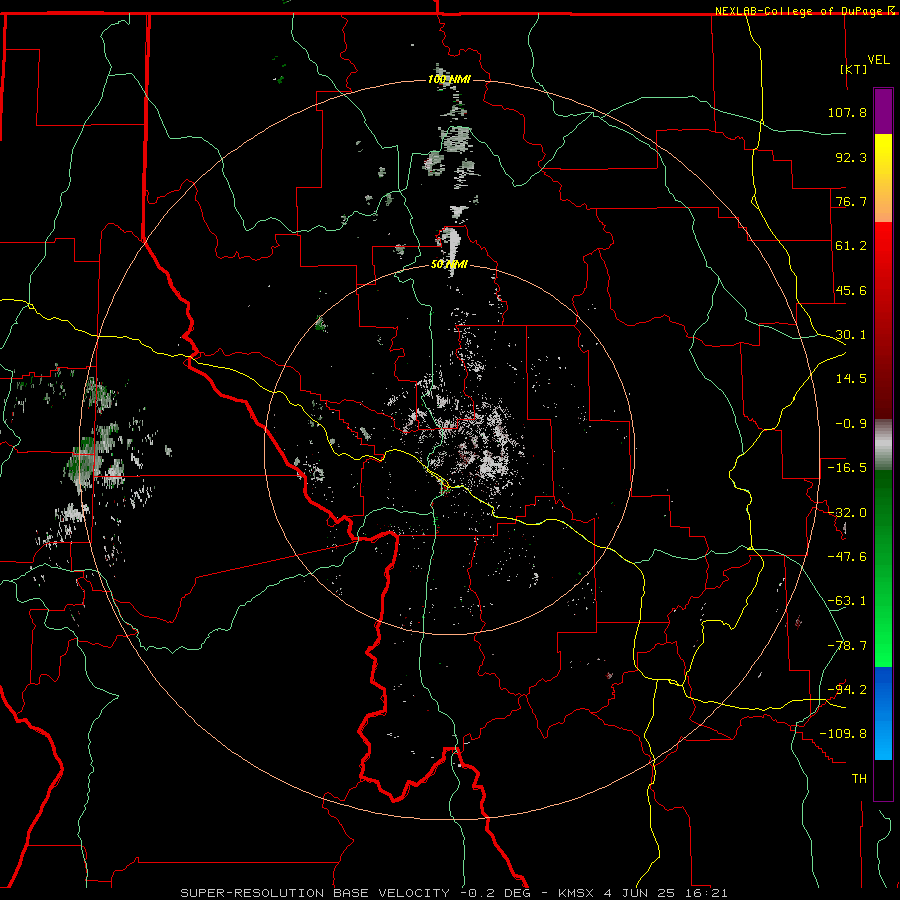Pick the red segment of the color bar

(x=883, y=320)
